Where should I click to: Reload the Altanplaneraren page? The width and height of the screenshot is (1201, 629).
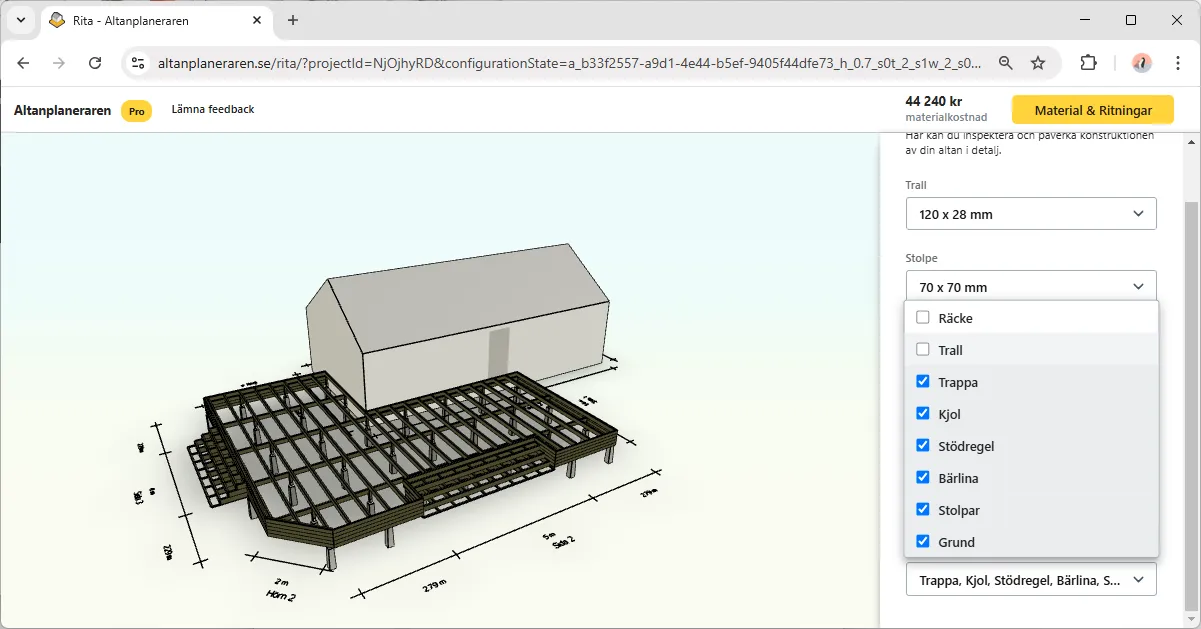tap(95, 63)
